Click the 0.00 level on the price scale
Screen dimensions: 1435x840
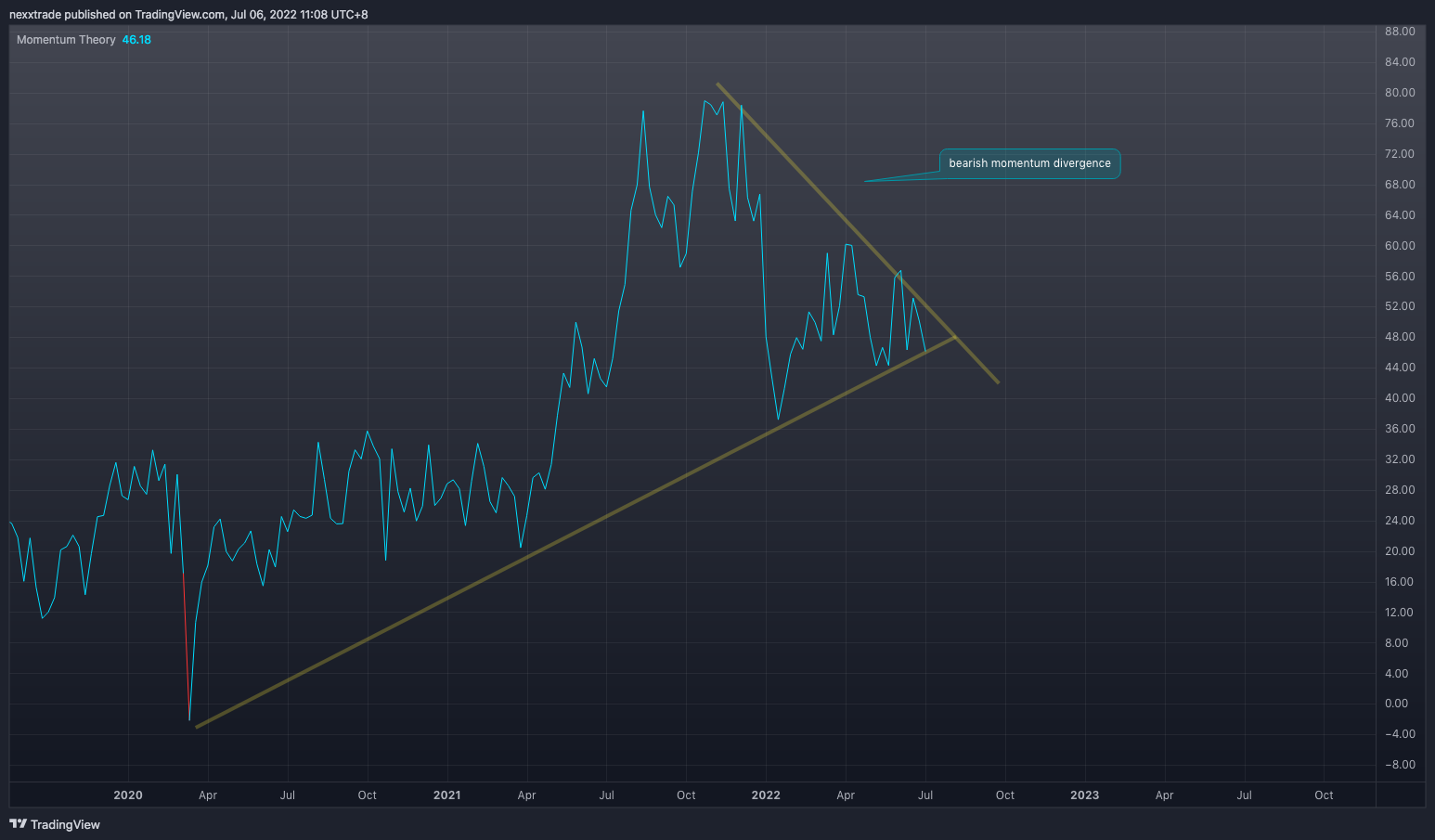[x=1396, y=704]
